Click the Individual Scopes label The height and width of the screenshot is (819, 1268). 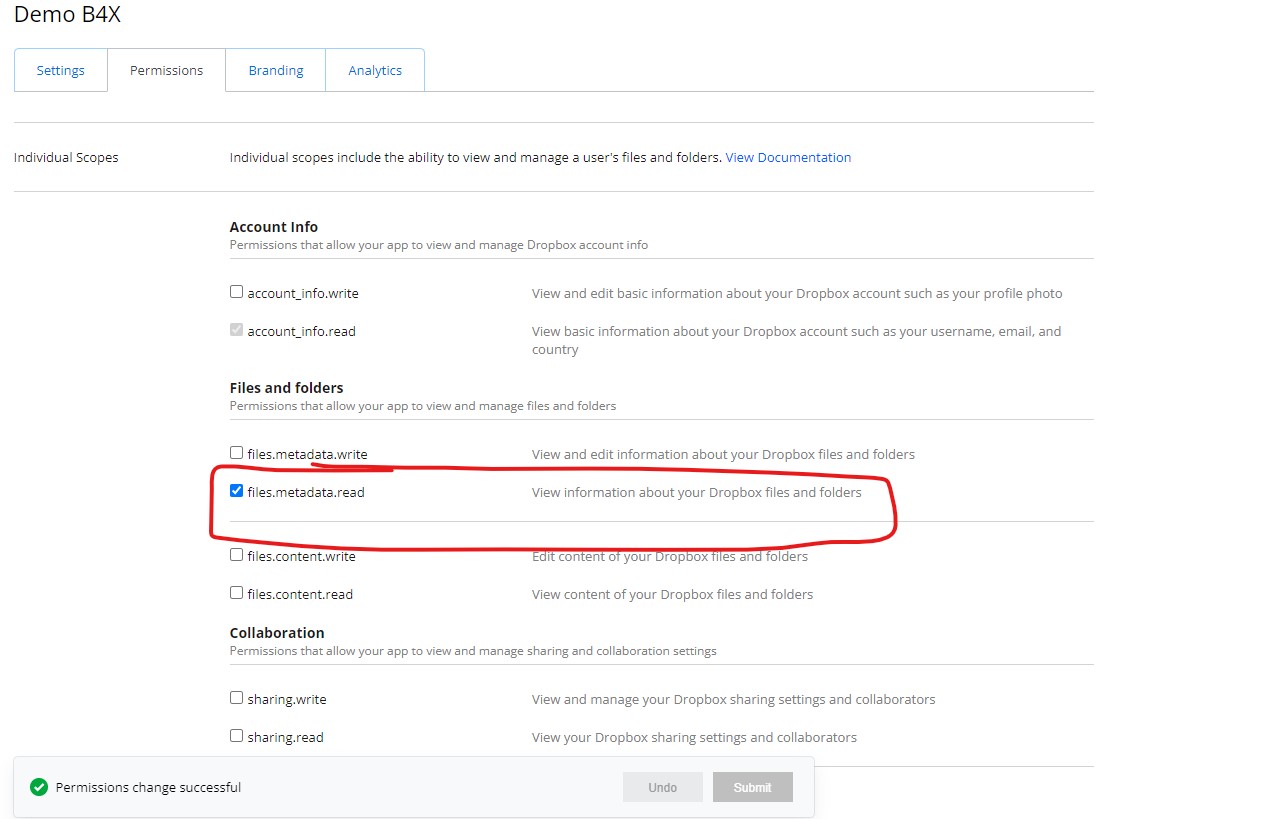pyautogui.click(x=66, y=157)
